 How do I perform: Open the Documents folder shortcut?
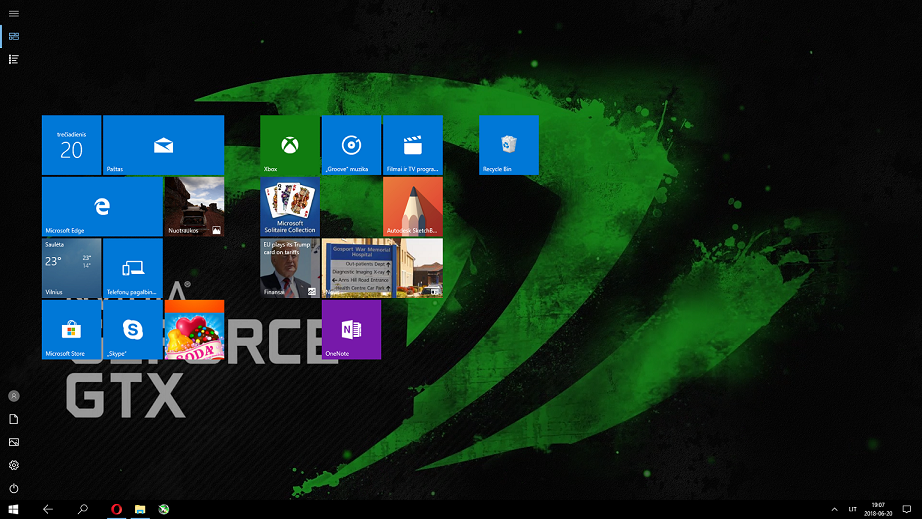[14, 419]
